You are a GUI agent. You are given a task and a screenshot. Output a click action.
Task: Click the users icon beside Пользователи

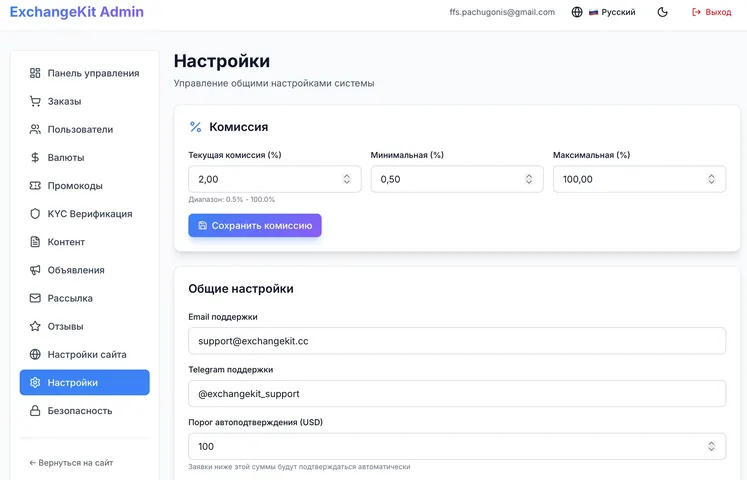point(35,129)
